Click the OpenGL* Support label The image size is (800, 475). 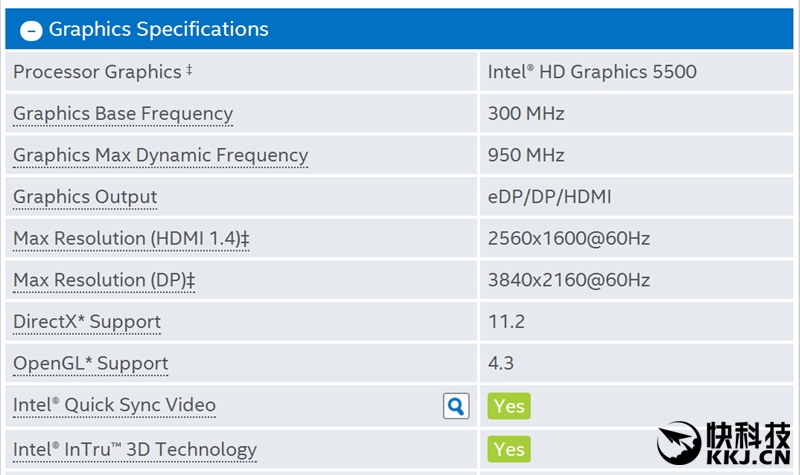tap(90, 364)
